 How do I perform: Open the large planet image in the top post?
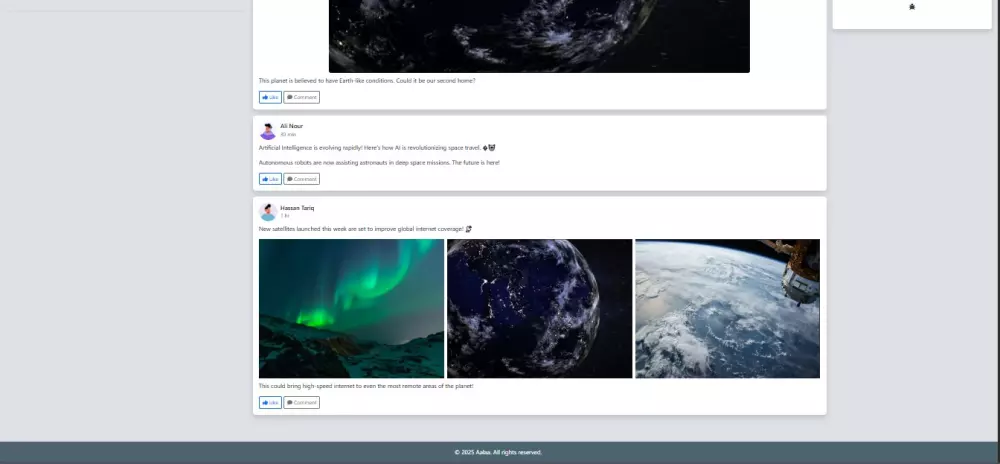click(x=540, y=36)
